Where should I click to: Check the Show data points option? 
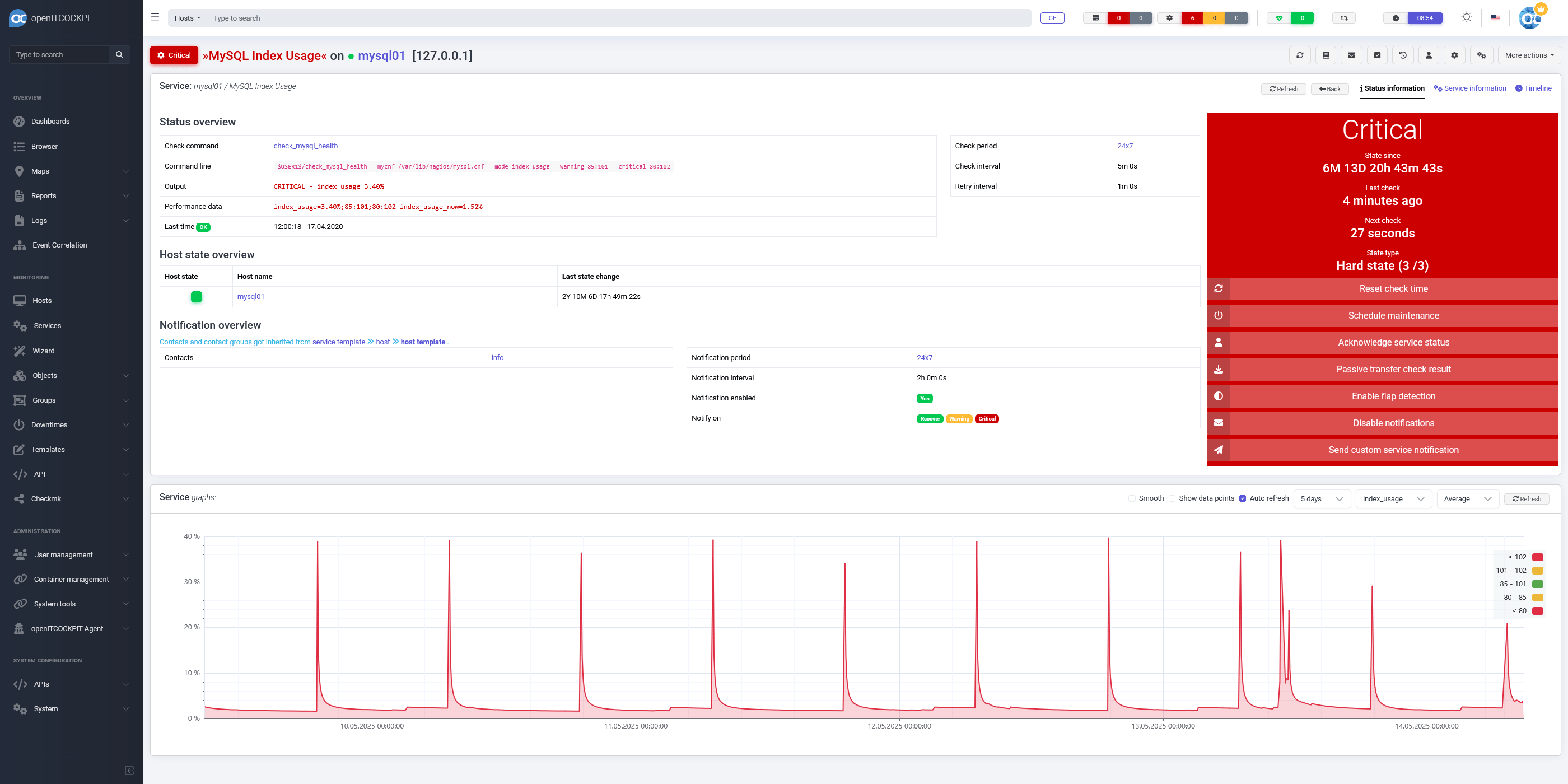[x=1172, y=498]
